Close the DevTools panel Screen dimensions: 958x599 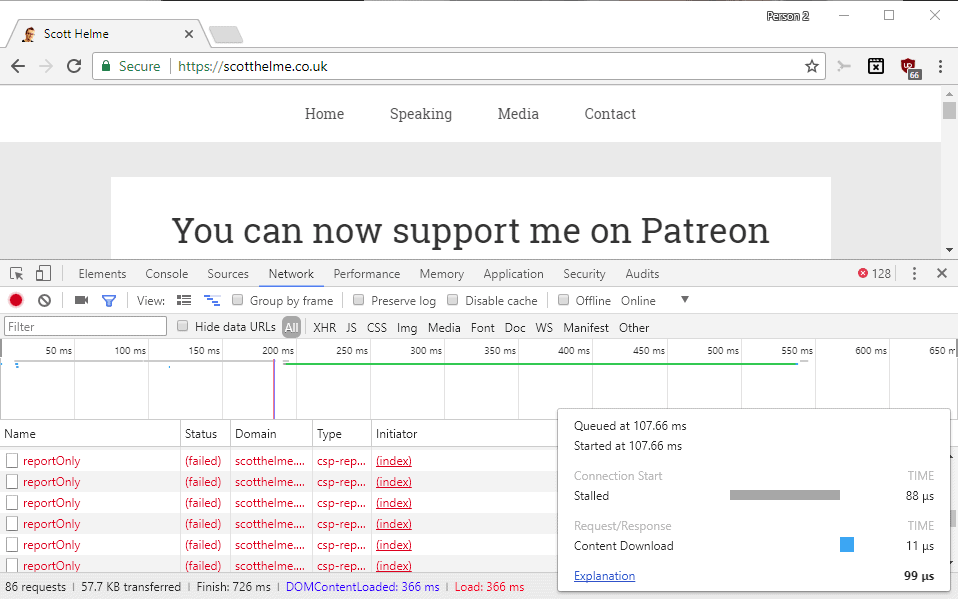click(942, 273)
